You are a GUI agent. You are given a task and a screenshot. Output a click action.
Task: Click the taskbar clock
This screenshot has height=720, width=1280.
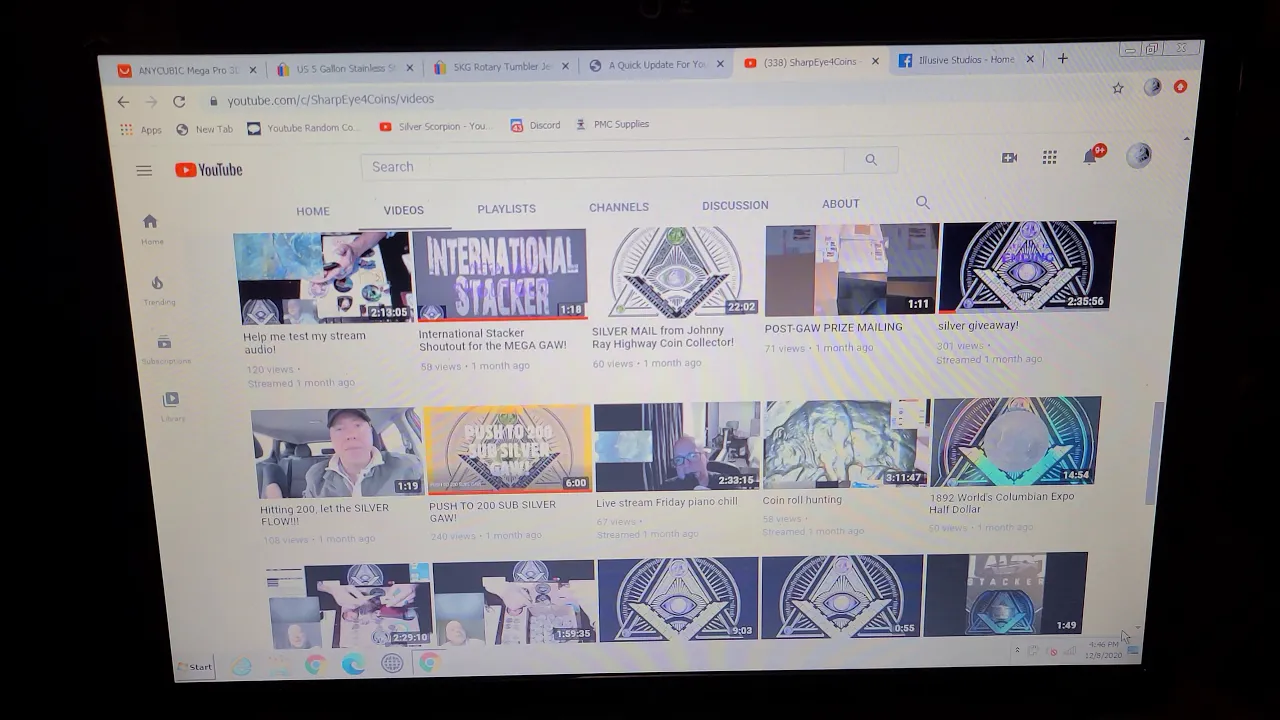tap(1104, 649)
